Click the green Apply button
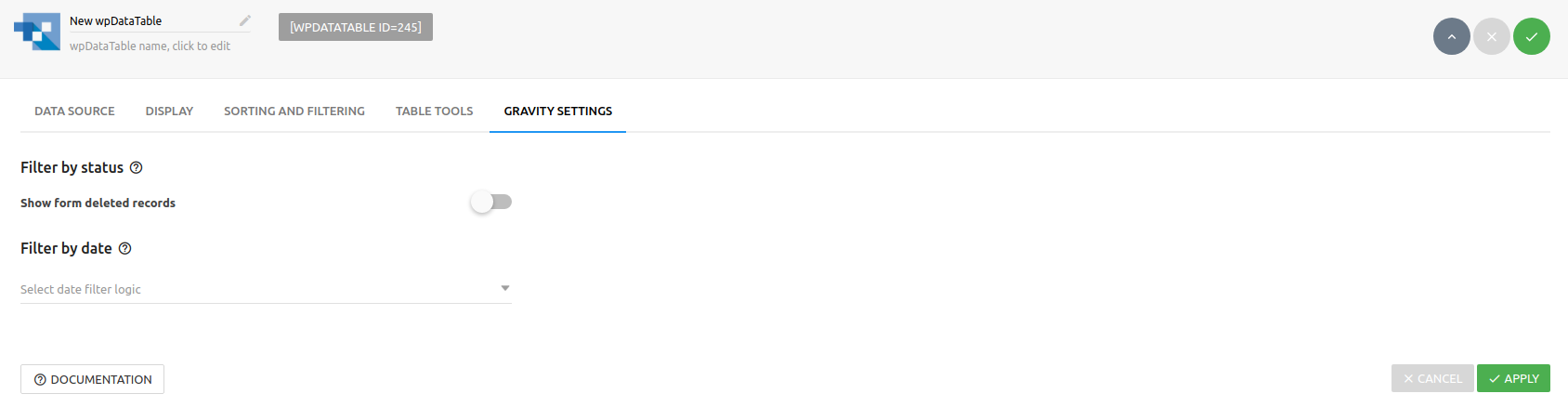Viewport: 1568px width, 407px height. click(x=1513, y=378)
